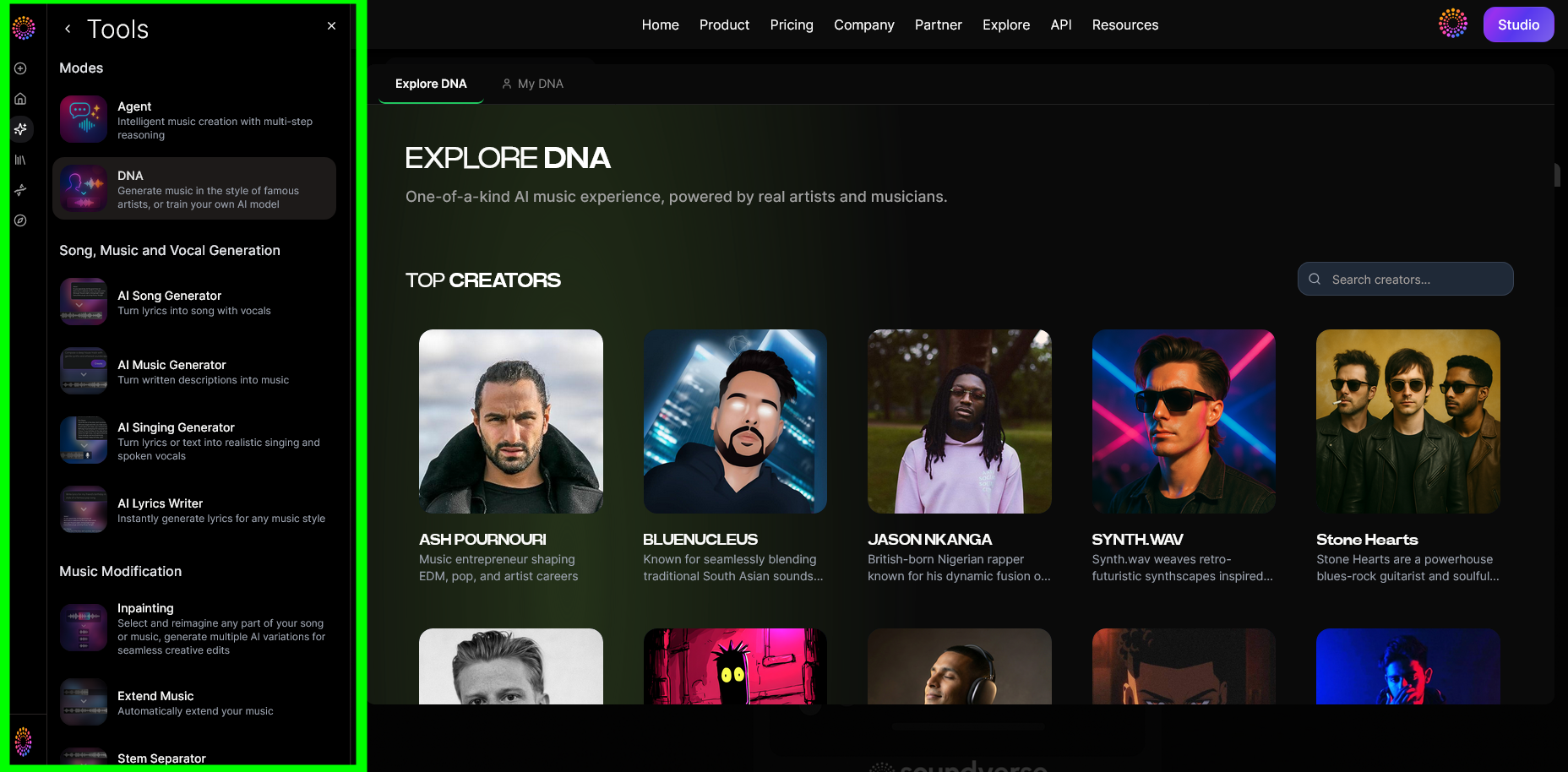Open the AI Music Generator tool icon

(84, 371)
